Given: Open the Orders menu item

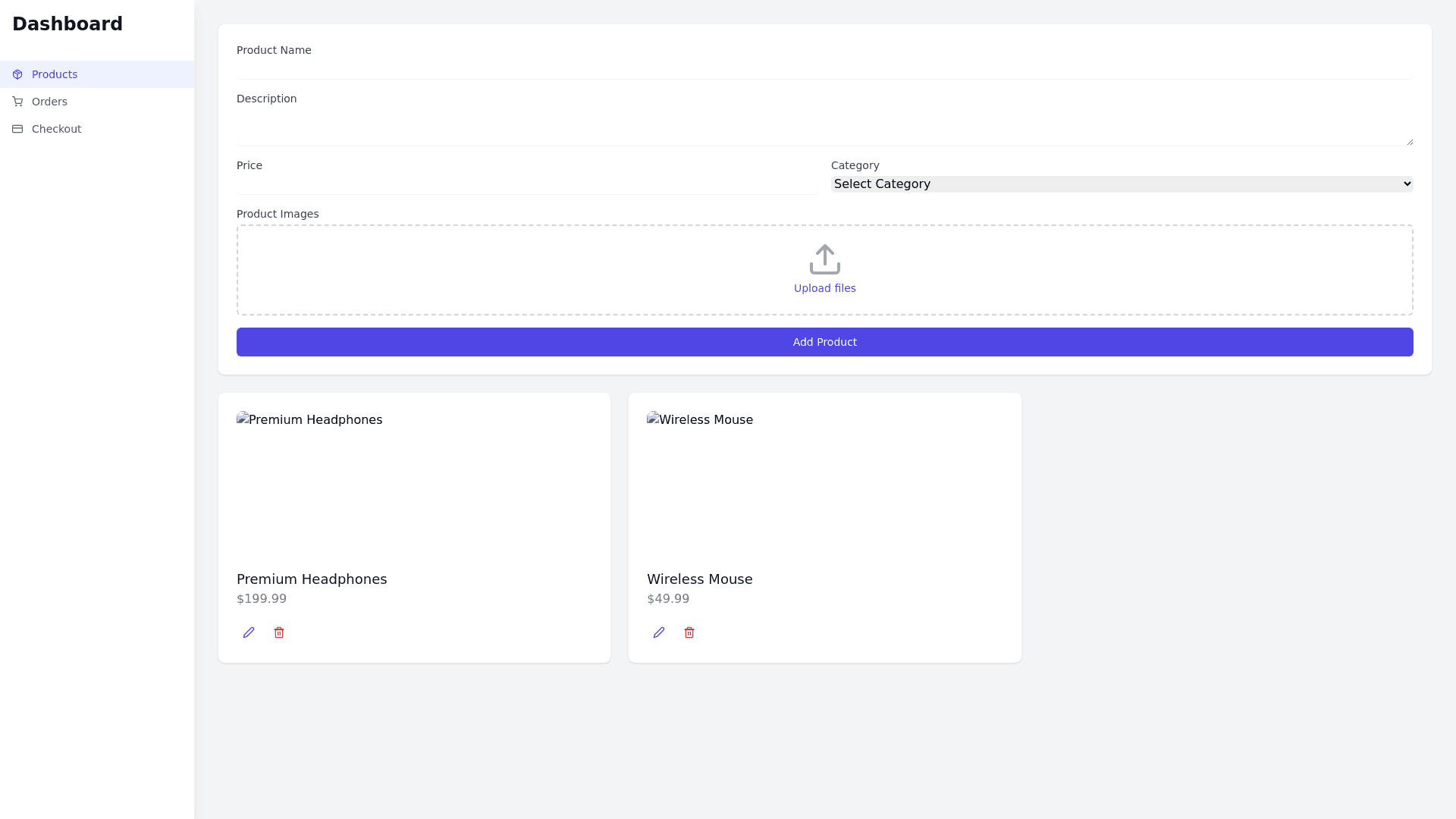Looking at the screenshot, I should (49, 102).
